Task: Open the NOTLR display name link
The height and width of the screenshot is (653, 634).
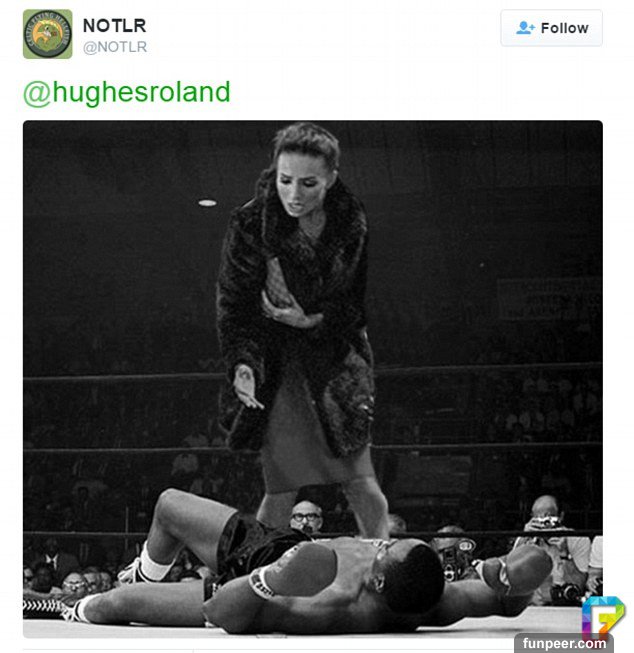Action: click(x=115, y=26)
